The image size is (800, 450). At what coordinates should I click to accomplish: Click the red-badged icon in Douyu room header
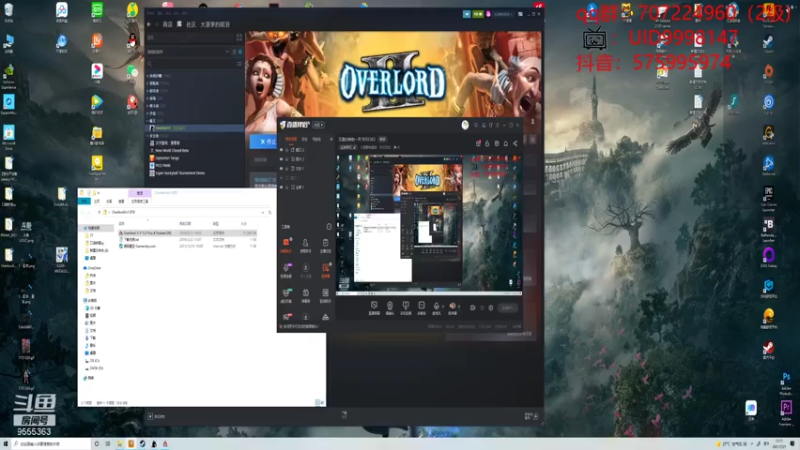pos(479,143)
